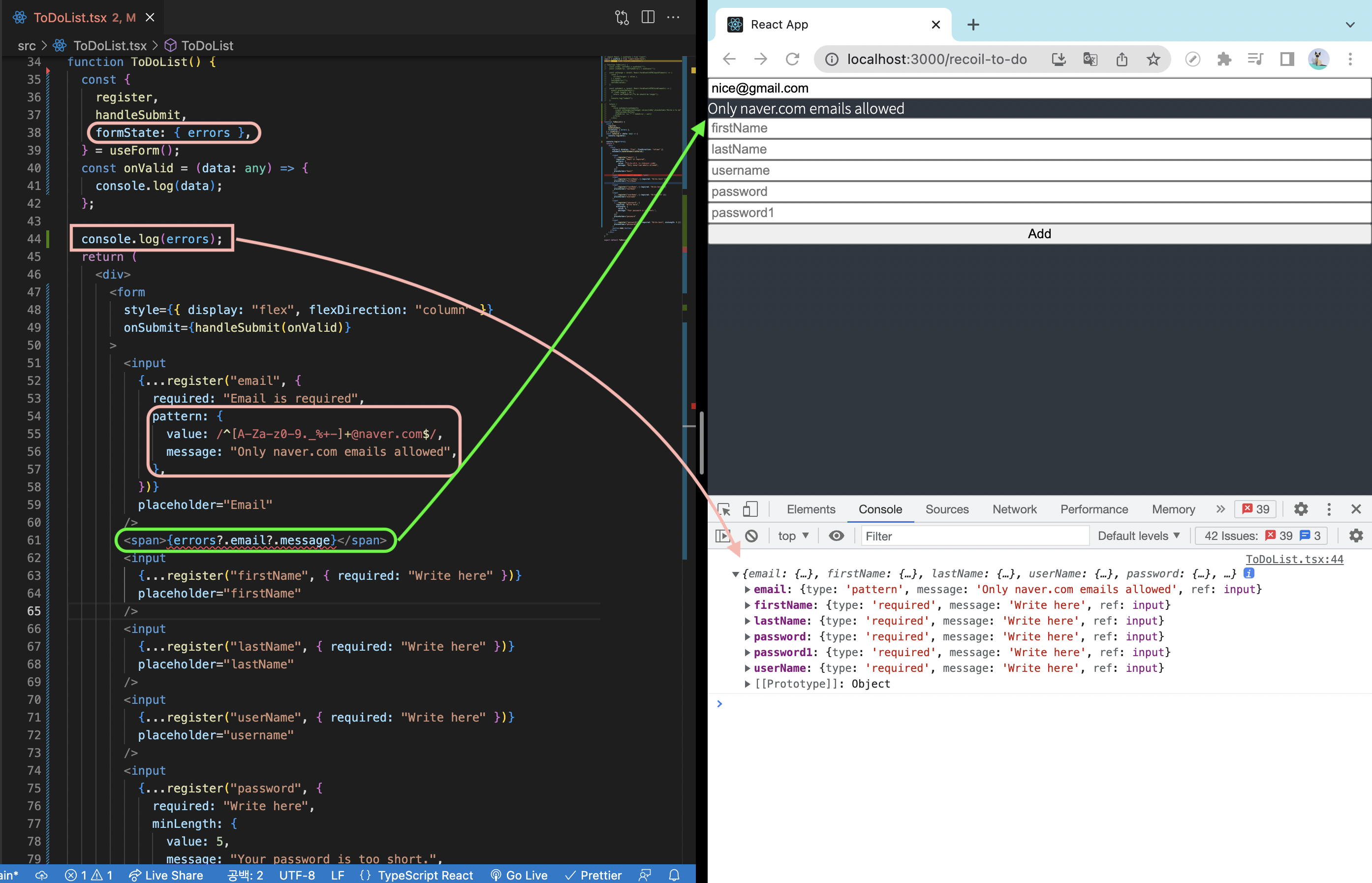
Task: Open DevTools settings gear icon
Action: pyautogui.click(x=1301, y=509)
